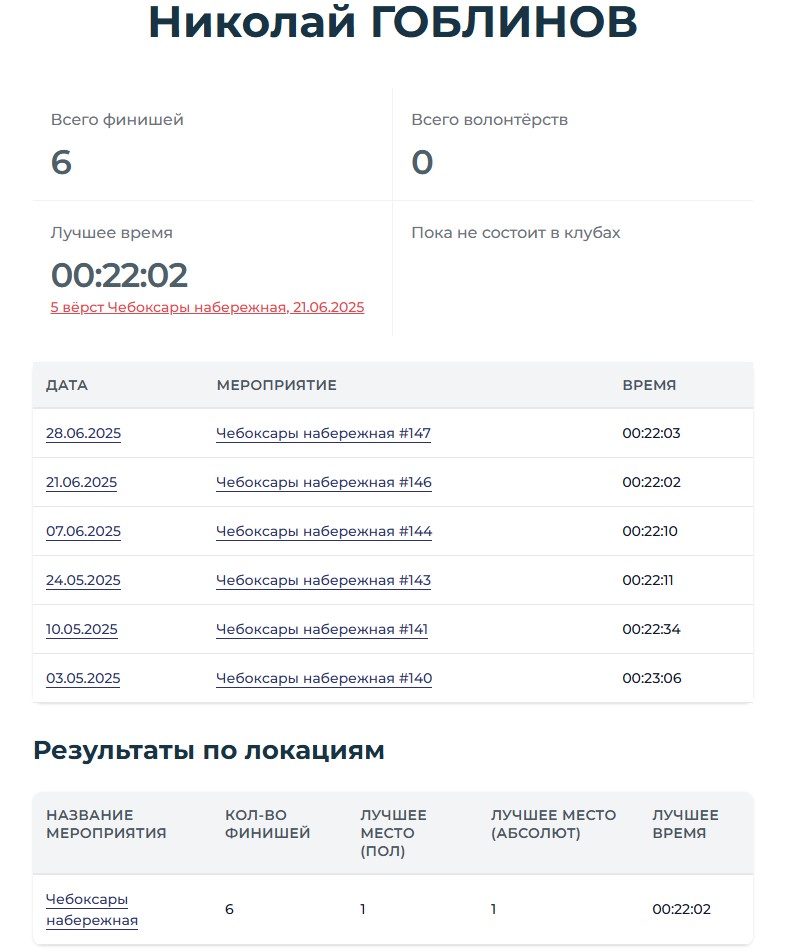
Task: Follow the 24.05.2025 date link
Action: 83,580
